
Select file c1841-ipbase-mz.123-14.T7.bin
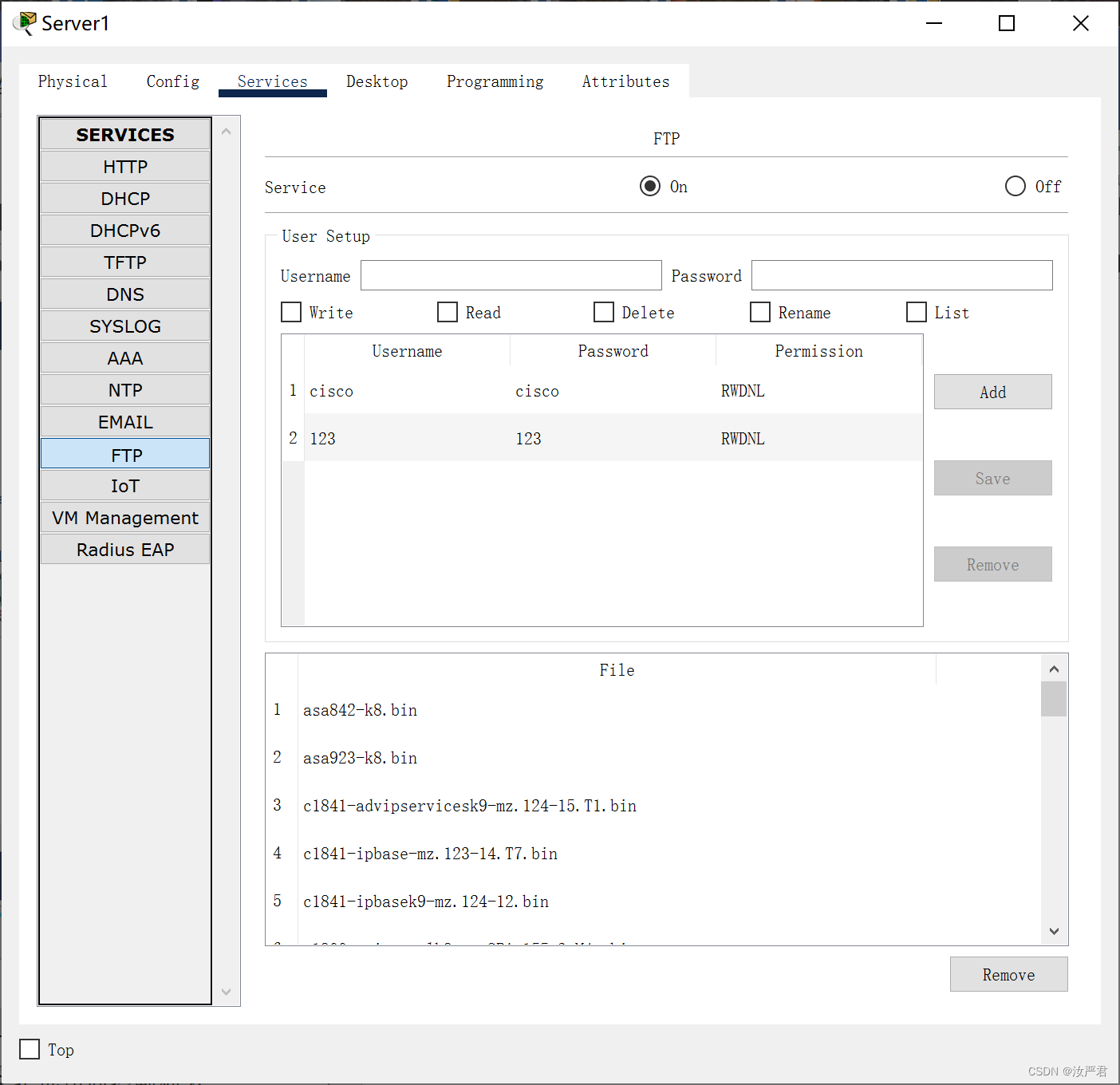[x=617, y=854]
